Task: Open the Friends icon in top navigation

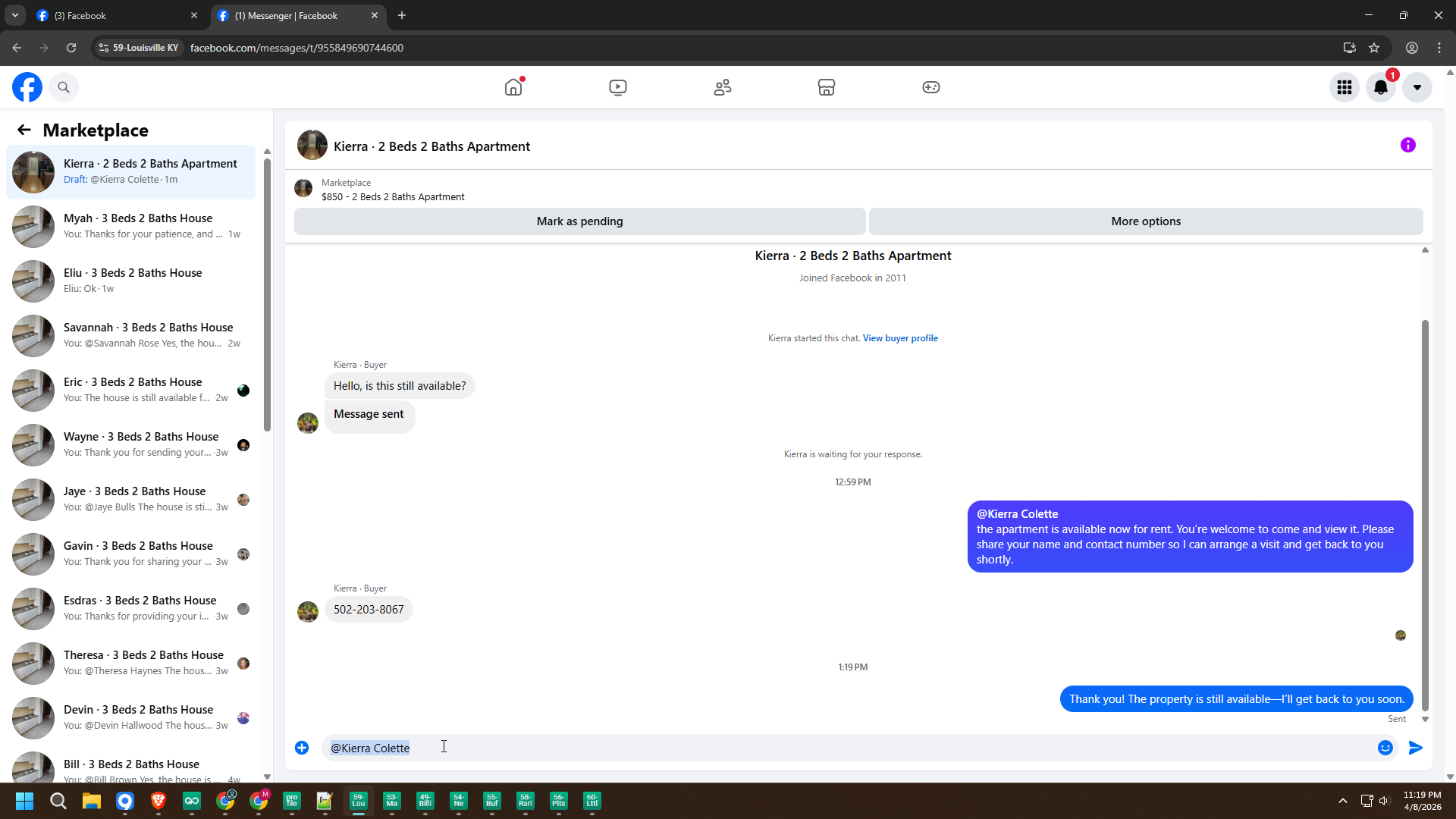Action: [723, 87]
